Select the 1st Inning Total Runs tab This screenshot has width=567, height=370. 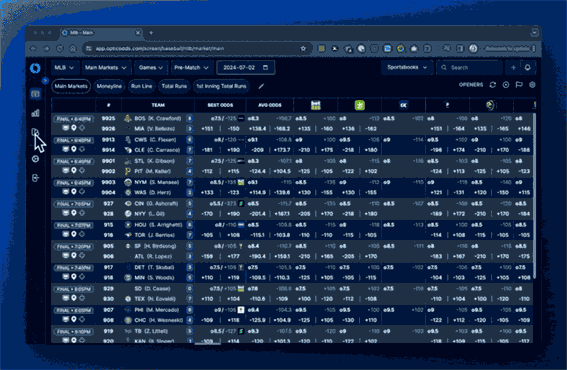tap(221, 86)
